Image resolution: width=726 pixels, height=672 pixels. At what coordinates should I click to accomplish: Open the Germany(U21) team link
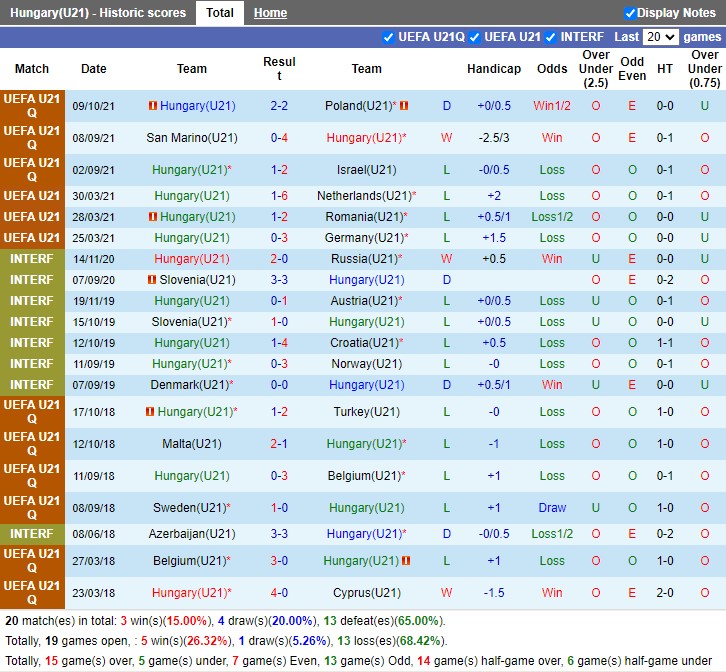tap(363, 238)
